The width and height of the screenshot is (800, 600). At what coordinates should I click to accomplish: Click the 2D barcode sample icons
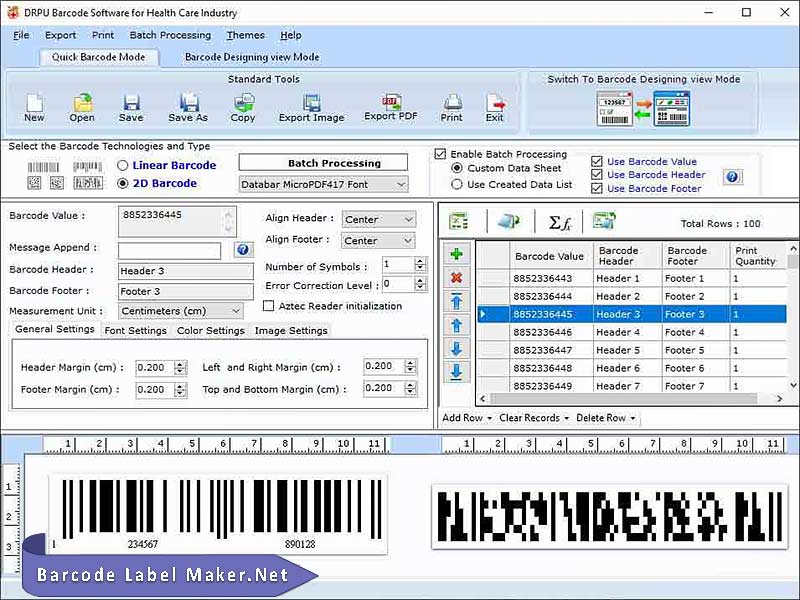(65, 183)
